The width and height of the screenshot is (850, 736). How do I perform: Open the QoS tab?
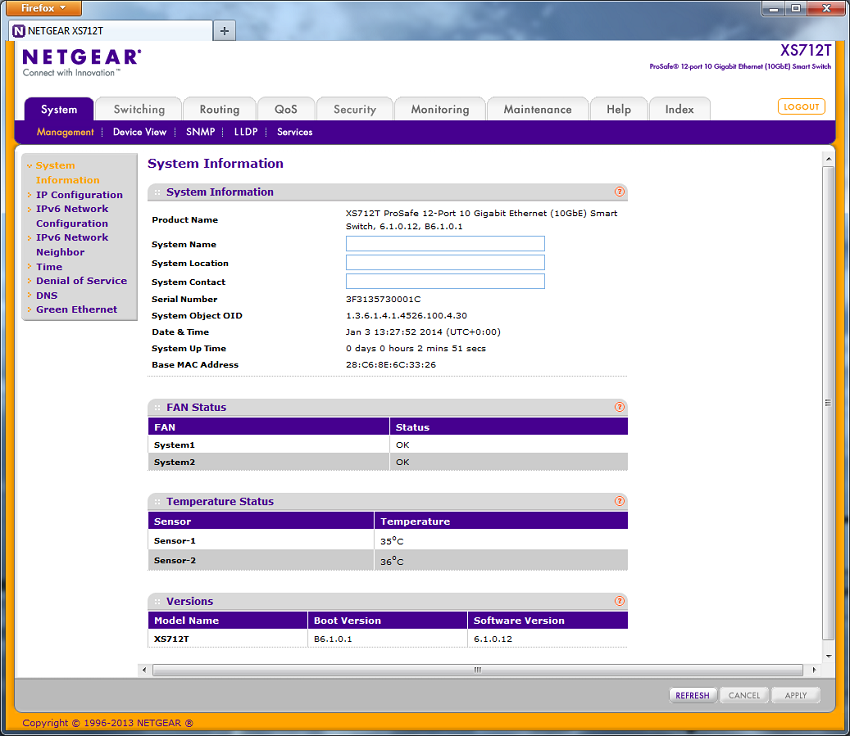286,109
